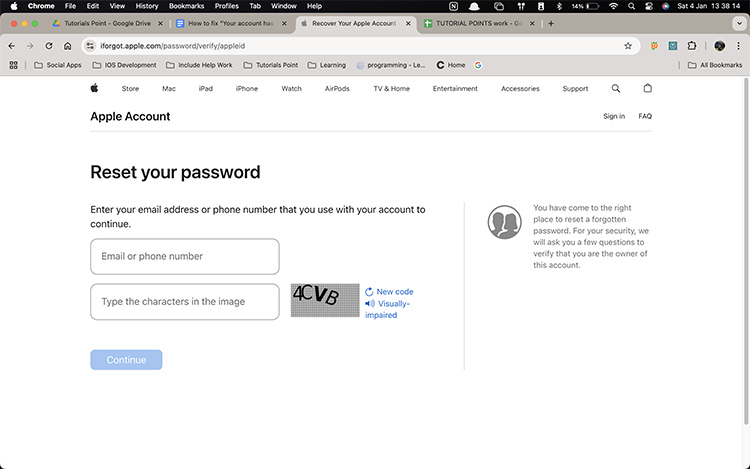Click the Visually-impaired speaker icon
Image resolution: width=750 pixels, height=469 pixels.
click(369, 304)
